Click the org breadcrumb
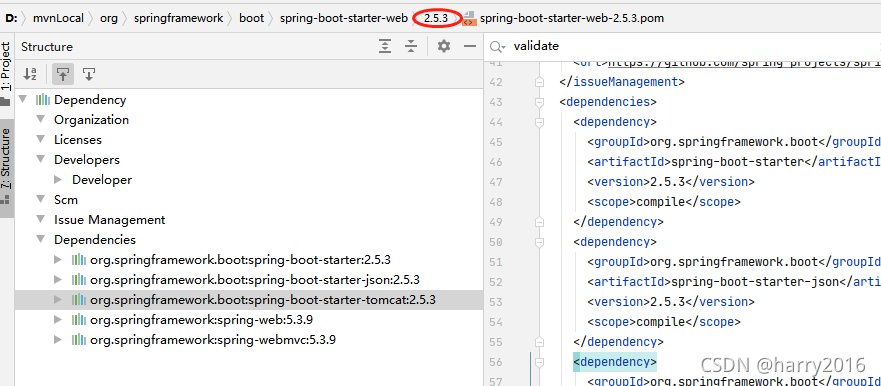The image size is (881, 386). coord(109,18)
